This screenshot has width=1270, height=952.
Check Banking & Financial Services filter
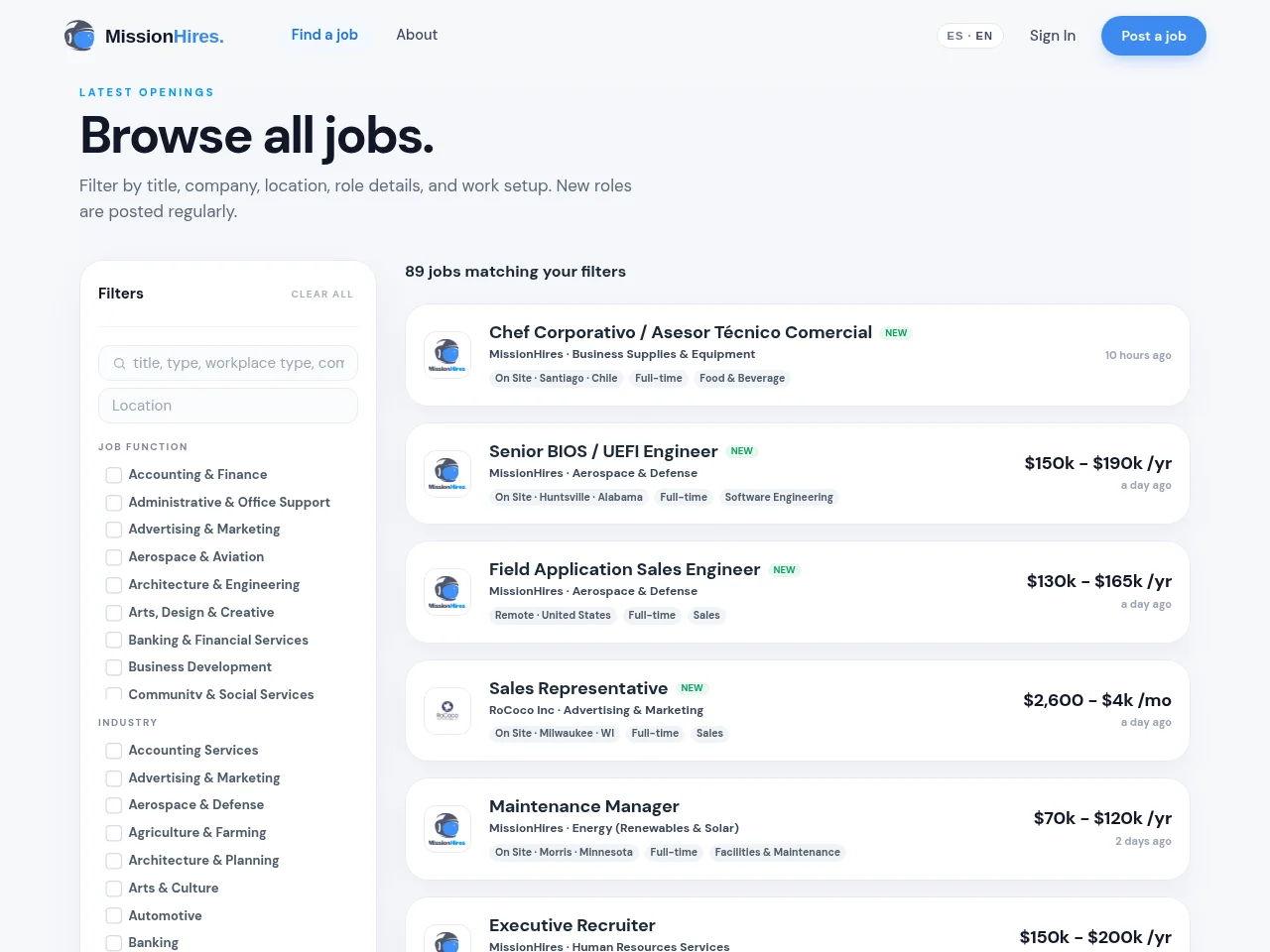[x=114, y=641]
